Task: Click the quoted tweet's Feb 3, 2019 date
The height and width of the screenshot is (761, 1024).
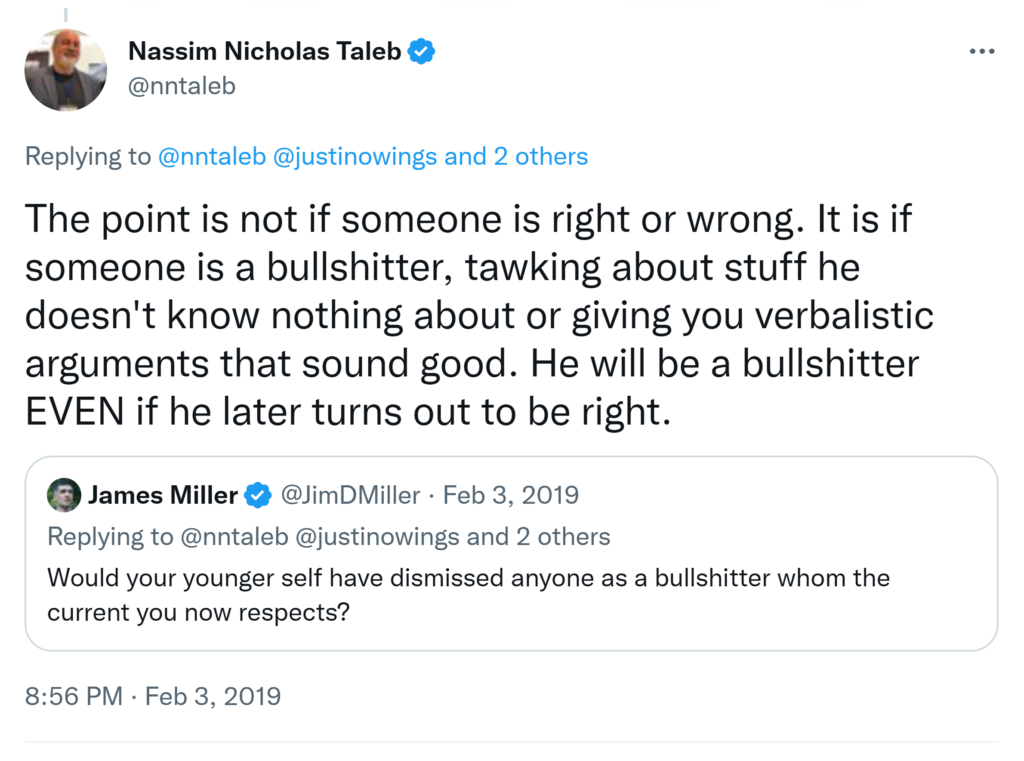Action: [511, 495]
